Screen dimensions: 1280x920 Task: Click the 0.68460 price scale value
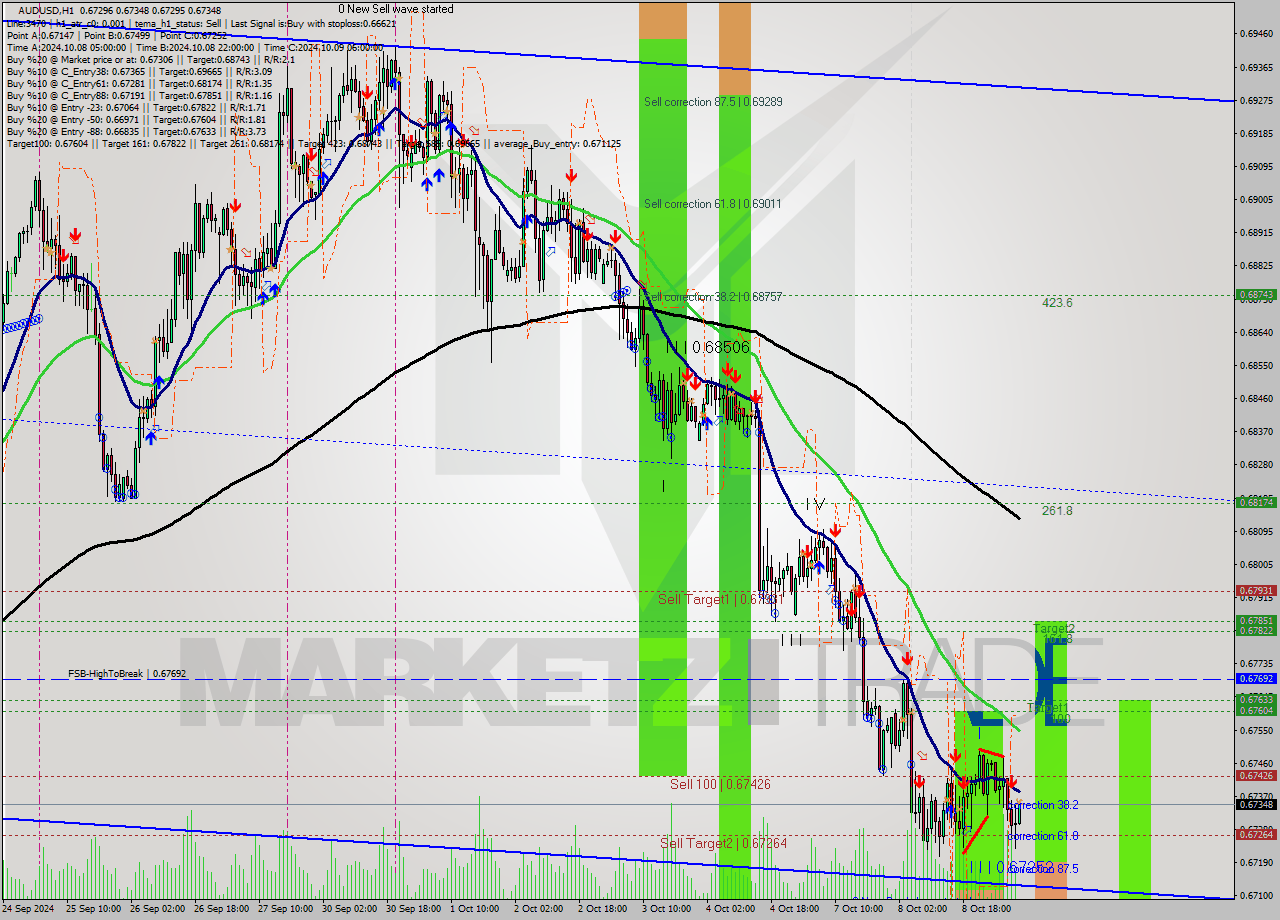1257,398
